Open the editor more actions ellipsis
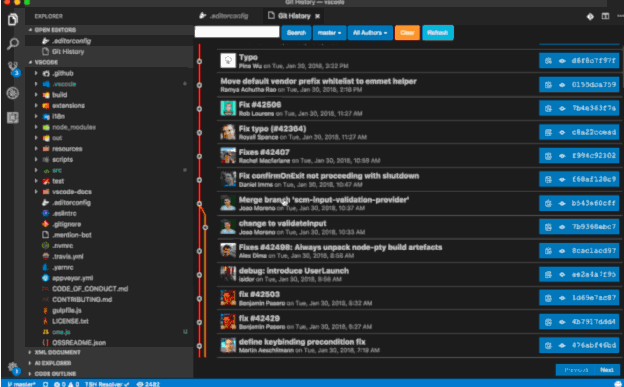Image resolution: width=624 pixels, height=387 pixels. tap(620, 16)
